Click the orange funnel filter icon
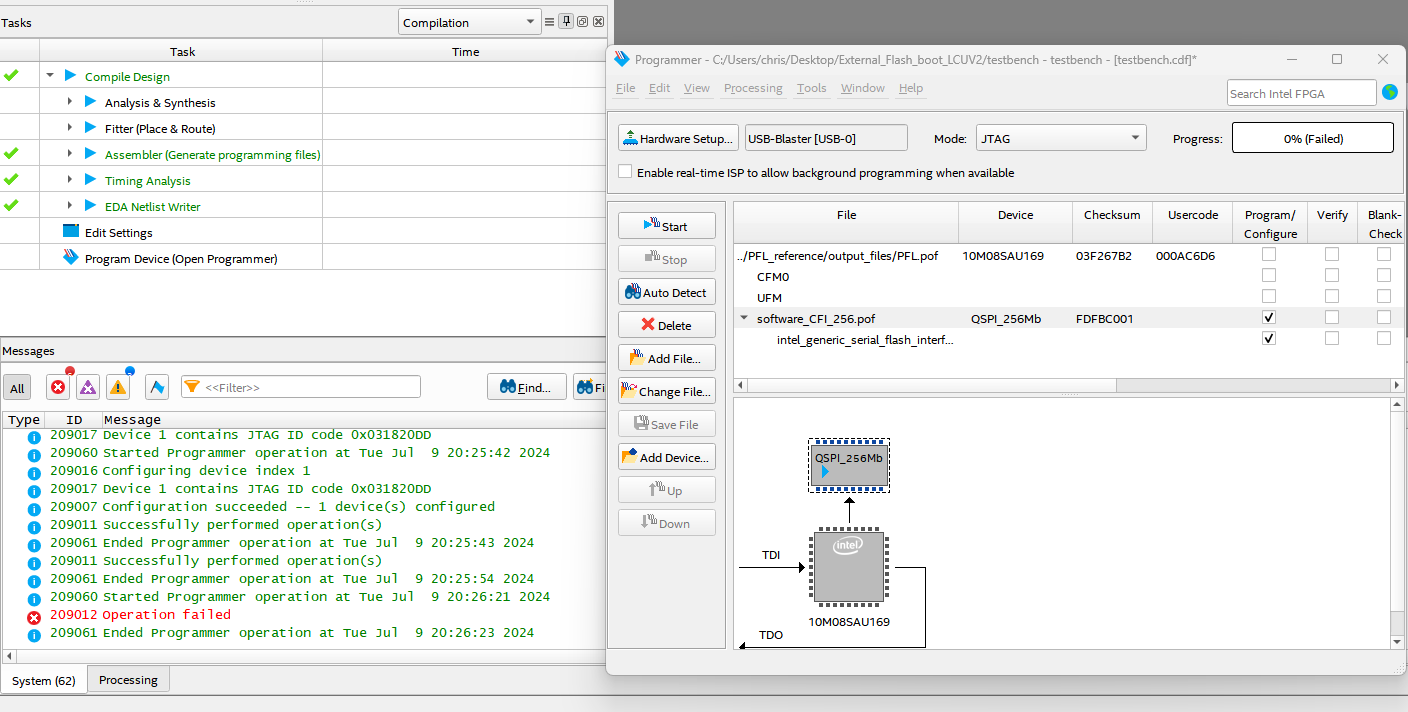This screenshot has height=712, width=1408. point(192,387)
